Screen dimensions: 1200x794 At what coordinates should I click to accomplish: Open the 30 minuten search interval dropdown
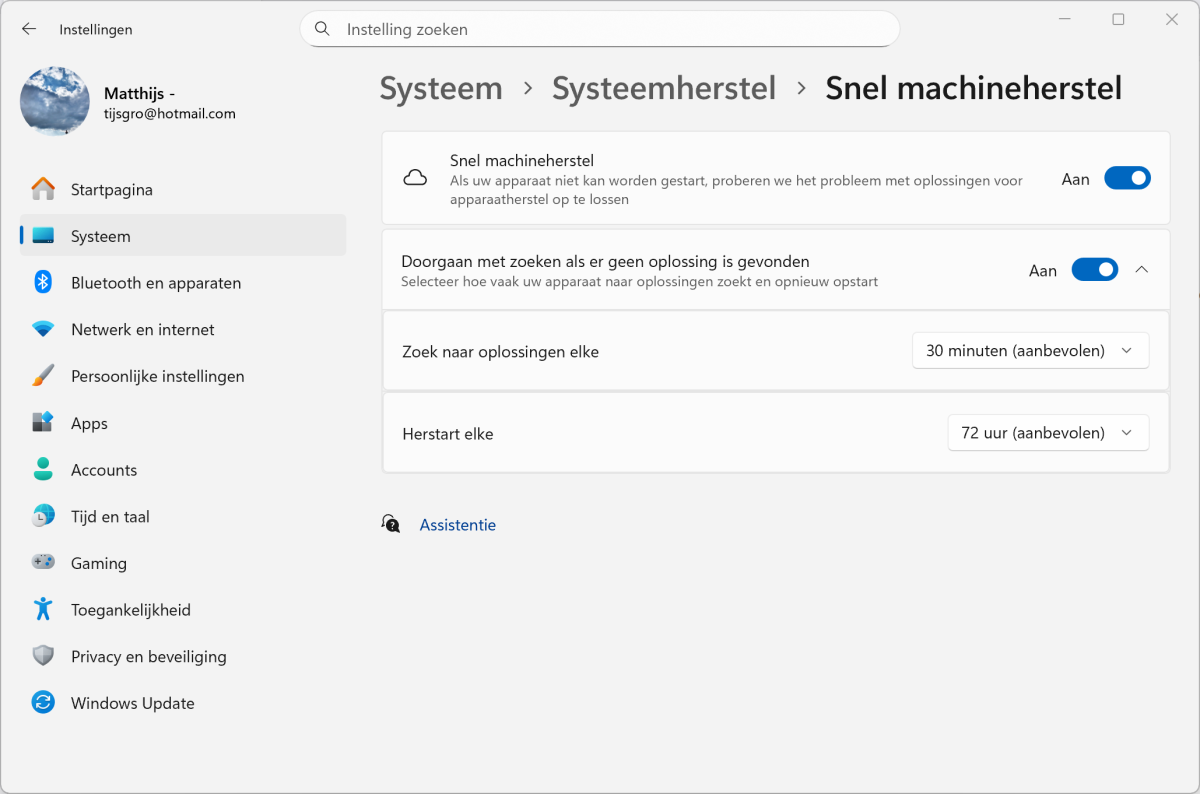pos(1030,351)
